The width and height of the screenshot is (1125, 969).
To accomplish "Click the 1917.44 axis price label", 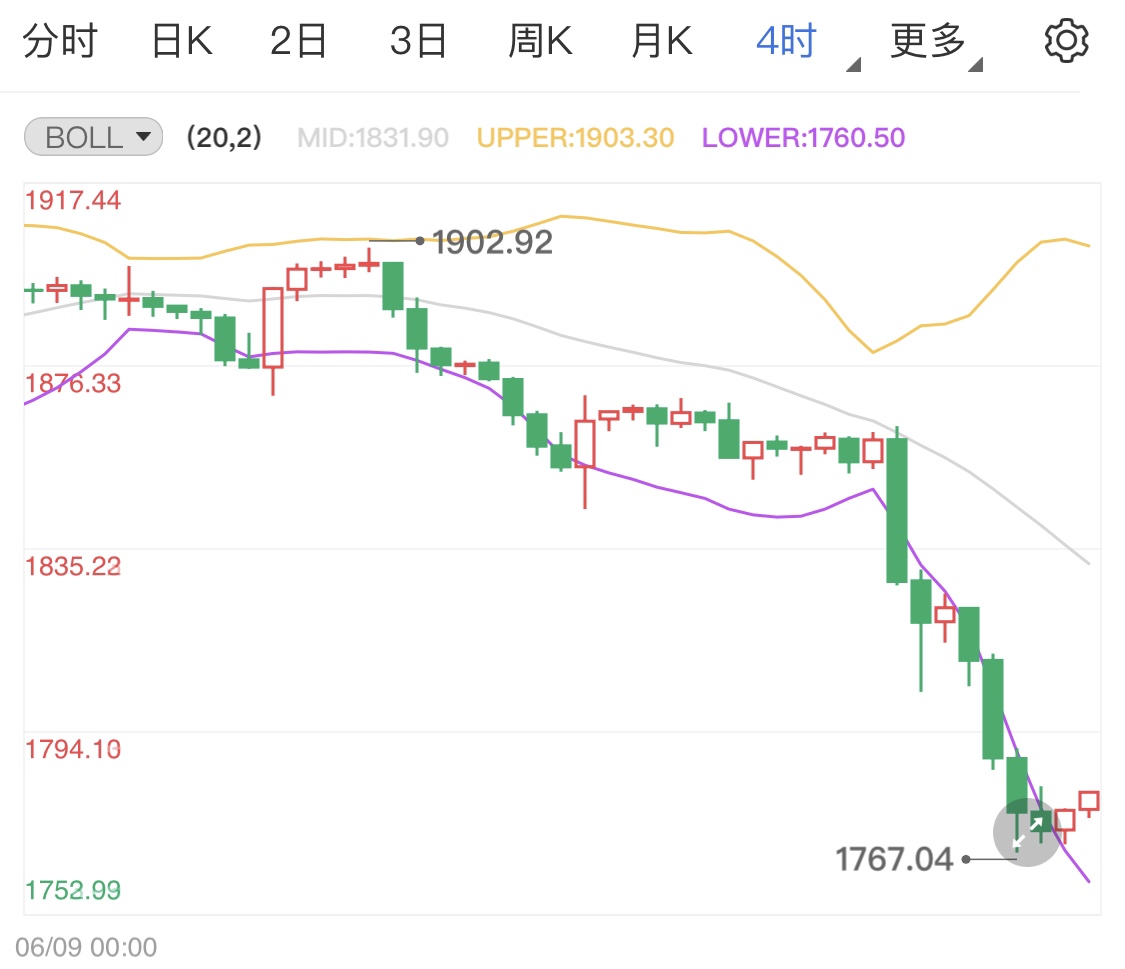I will (x=73, y=201).
